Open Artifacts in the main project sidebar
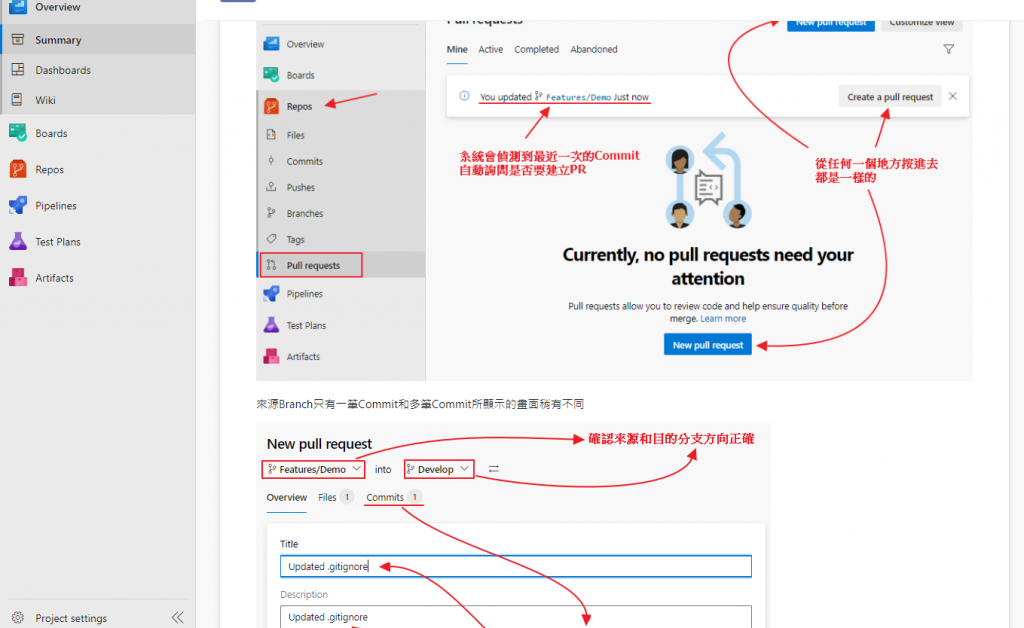The height and width of the screenshot is (628, 1024). click(98, 278)
